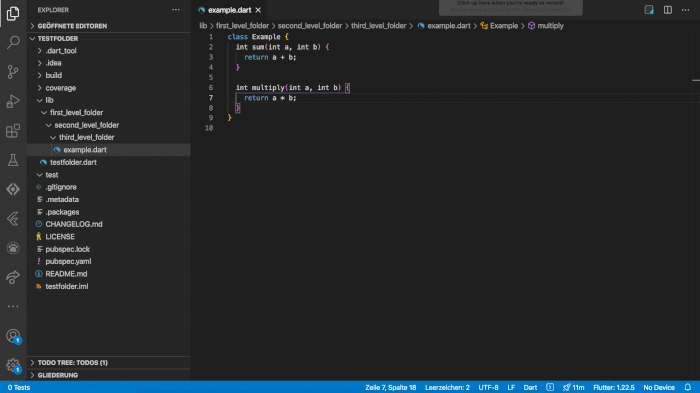Viewport: 700px width, 393px height.
Task: Open the Explorer more actions menu
Action: [176, 10]
